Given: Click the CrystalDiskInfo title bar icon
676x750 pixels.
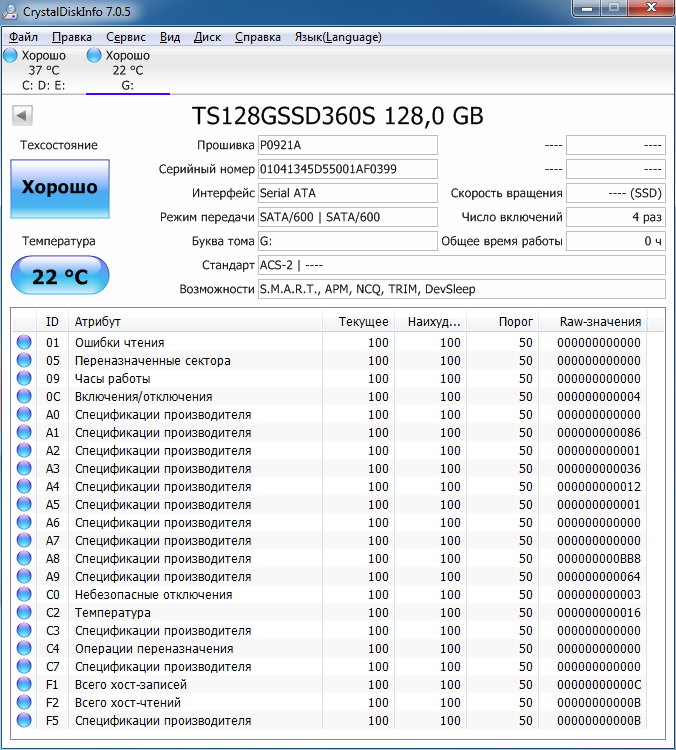Looking at the screenshot, I should (x=10, y=11).
